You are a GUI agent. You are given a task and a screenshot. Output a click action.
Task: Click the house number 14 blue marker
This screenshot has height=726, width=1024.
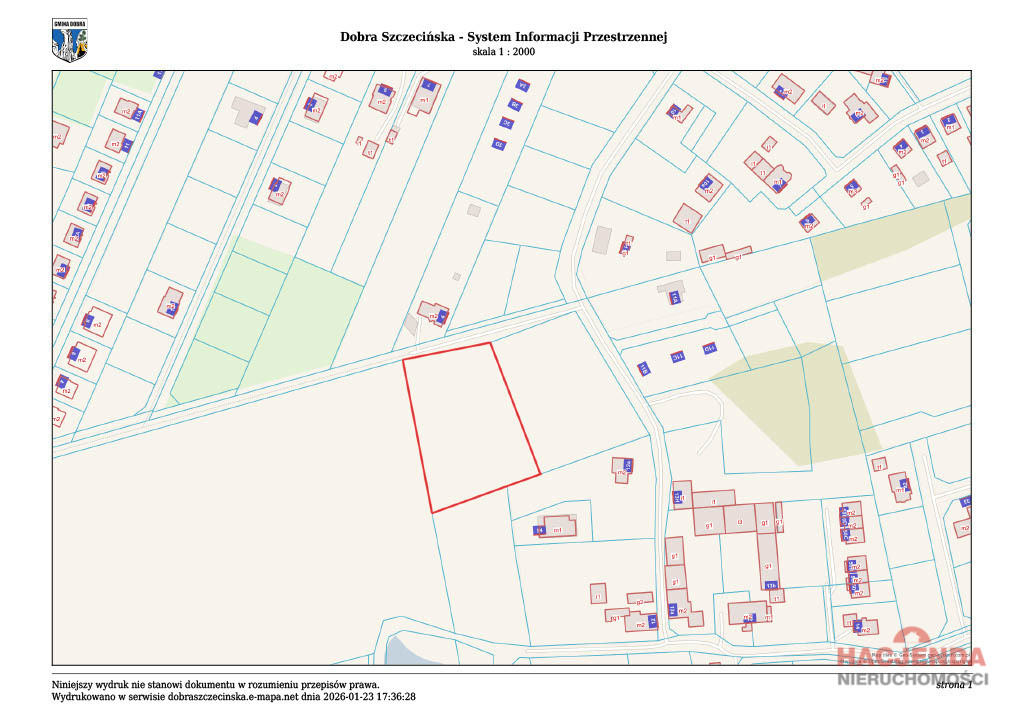(x=539, y=530)
